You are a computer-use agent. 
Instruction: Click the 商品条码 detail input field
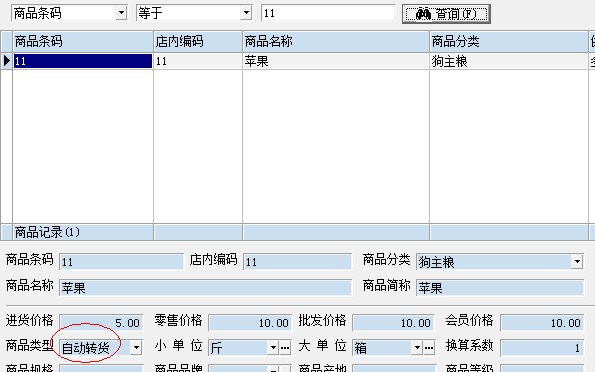pos(121,262)
